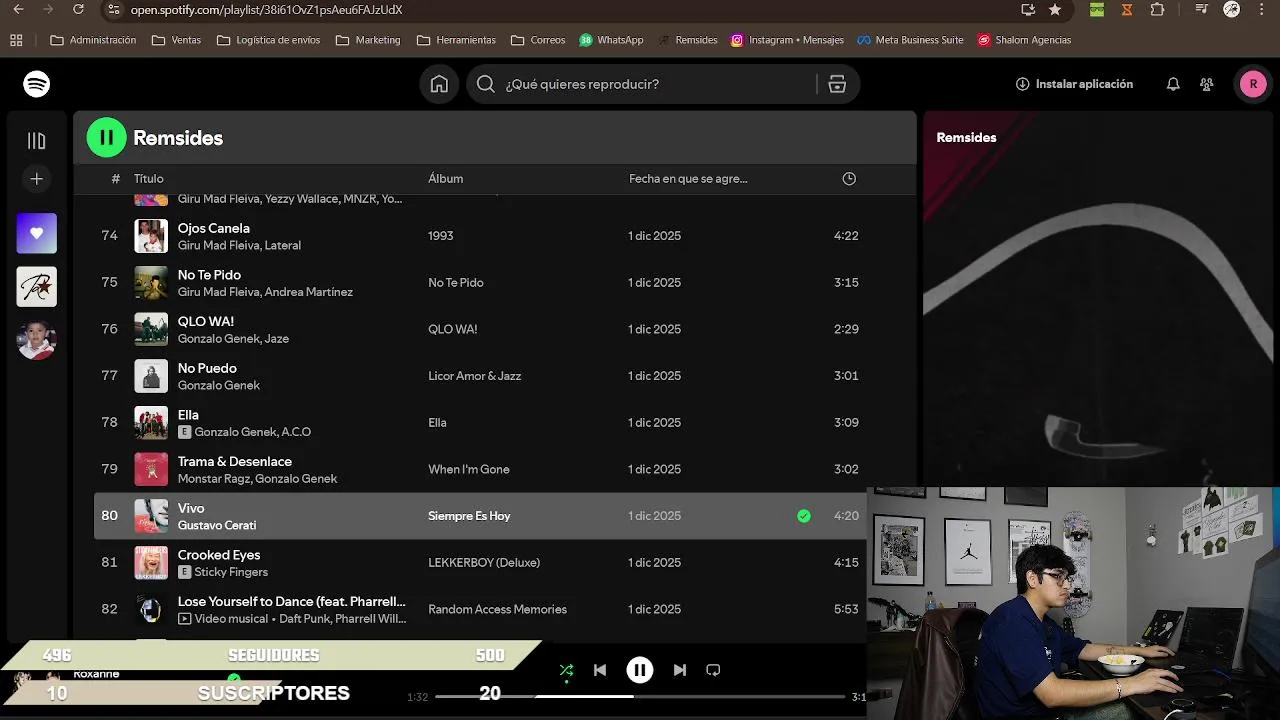Click the address bar URL

point(267,9)
